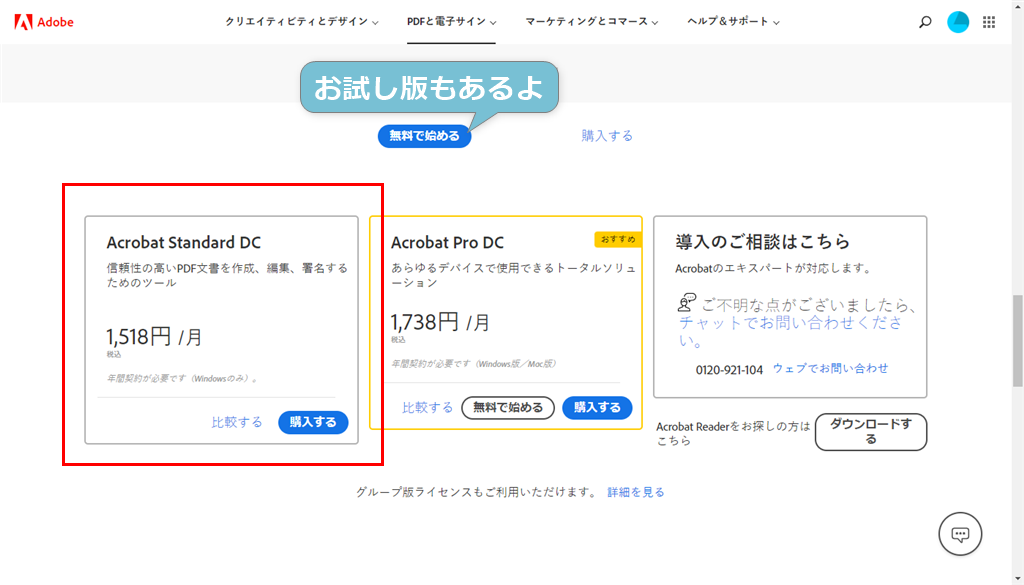Click the support chat person icon
The width and height of the screenshot is (1024, 585).
pos(686,303)
